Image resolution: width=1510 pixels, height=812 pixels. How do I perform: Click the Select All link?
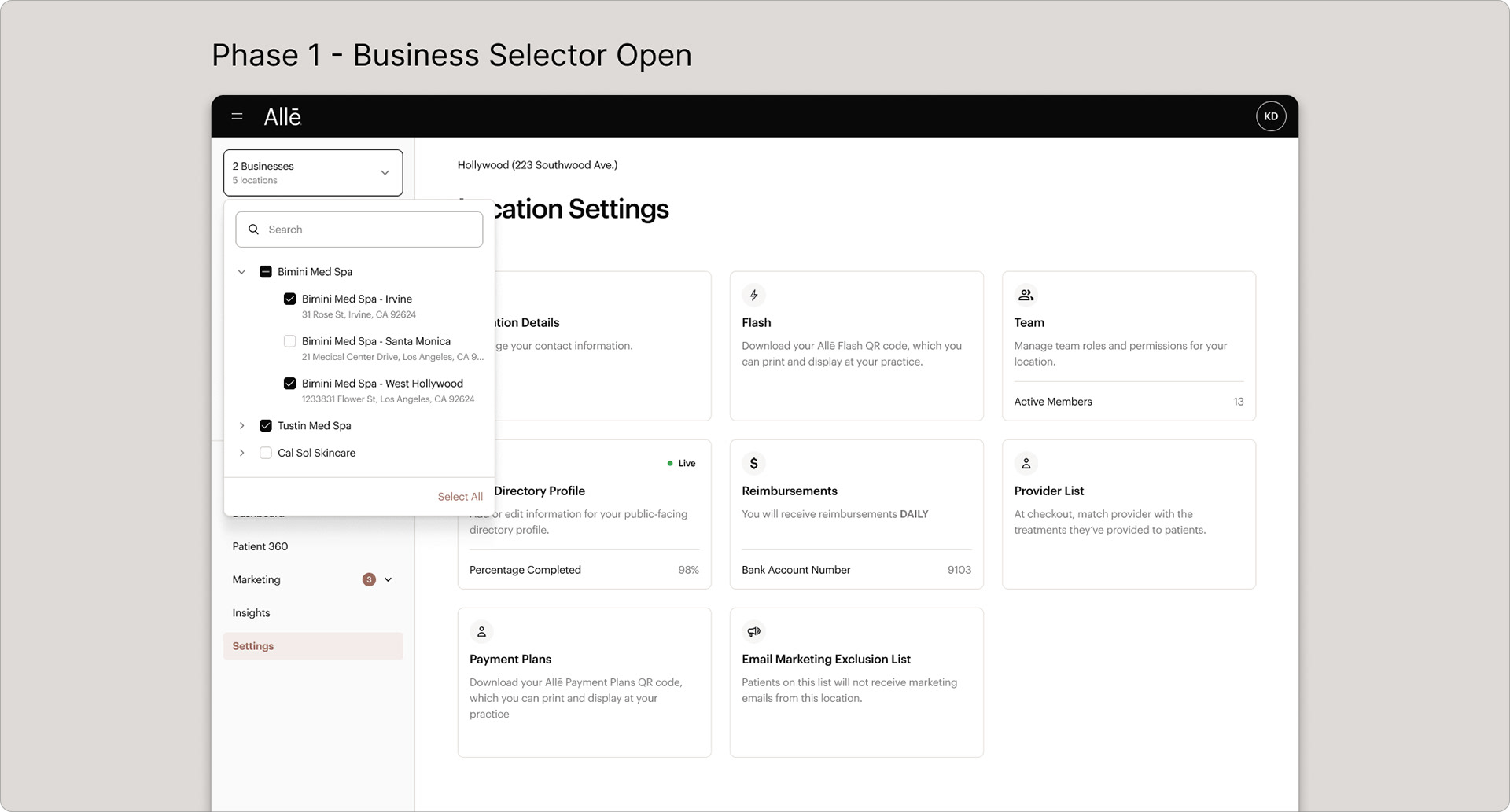pyautogui.click(x=460, y=496)
